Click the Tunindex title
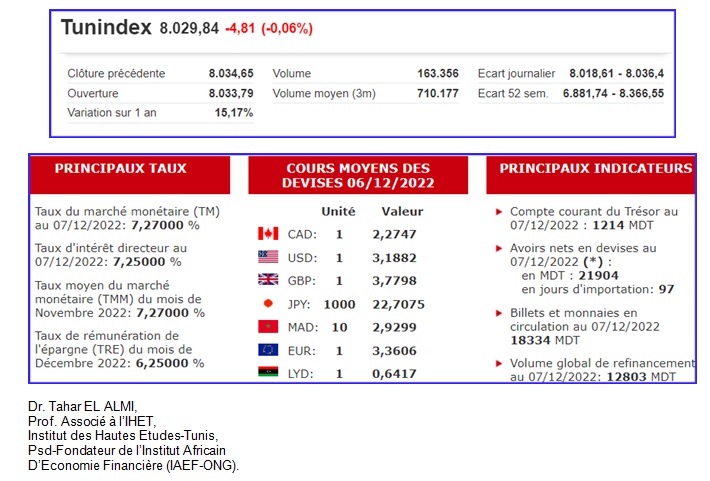 (x=107, y=28)
